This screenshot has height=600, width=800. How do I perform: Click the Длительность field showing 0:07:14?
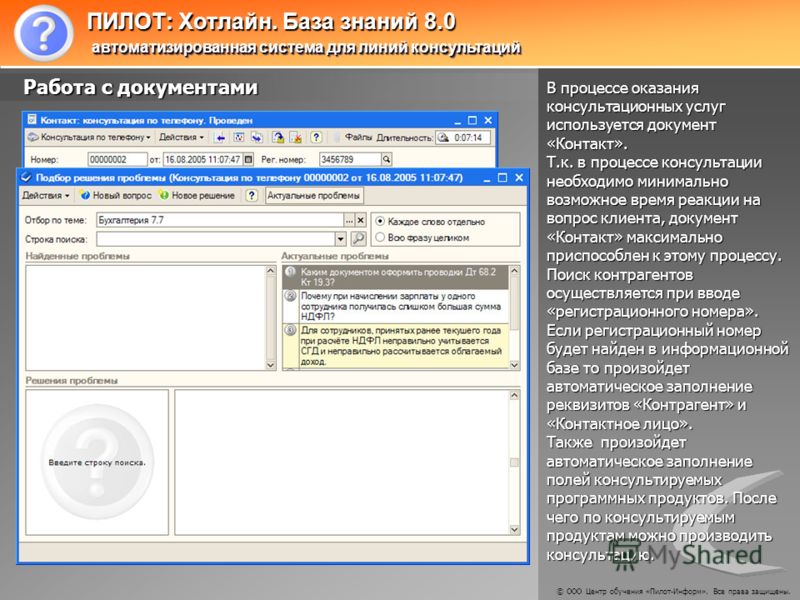coord(464,138)
